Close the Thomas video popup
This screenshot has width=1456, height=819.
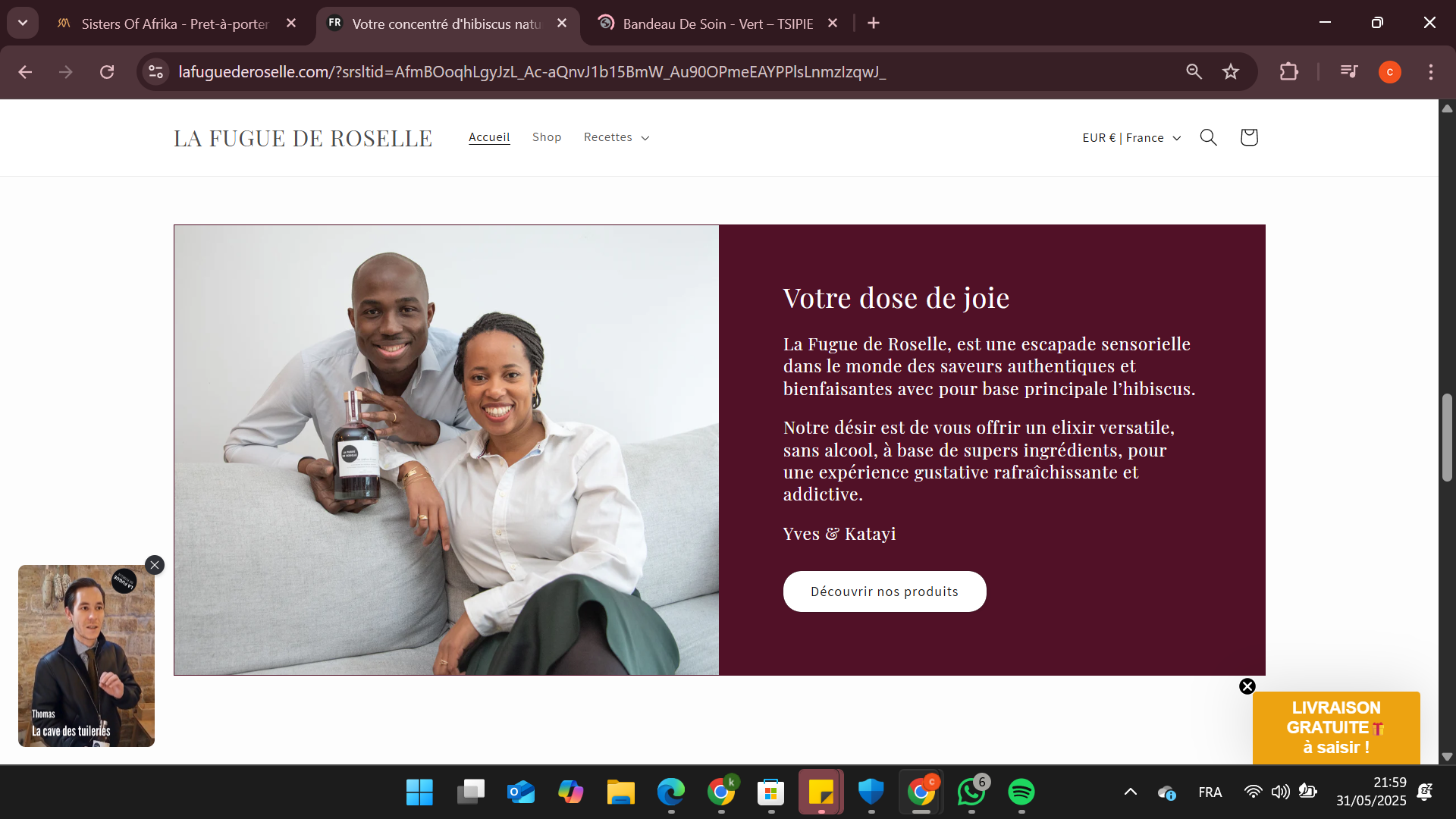(155, 565)
